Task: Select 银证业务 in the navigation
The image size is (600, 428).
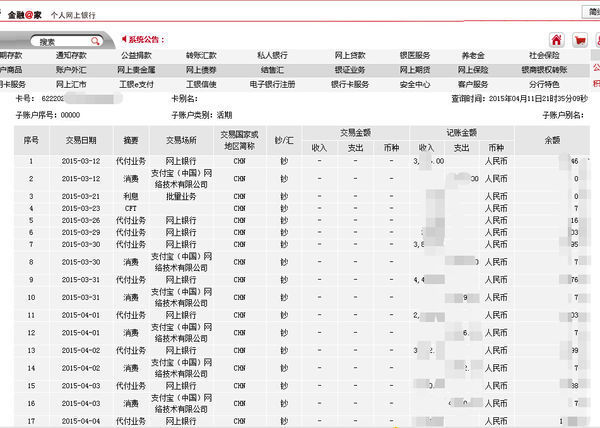Action: tap(350, 70)
